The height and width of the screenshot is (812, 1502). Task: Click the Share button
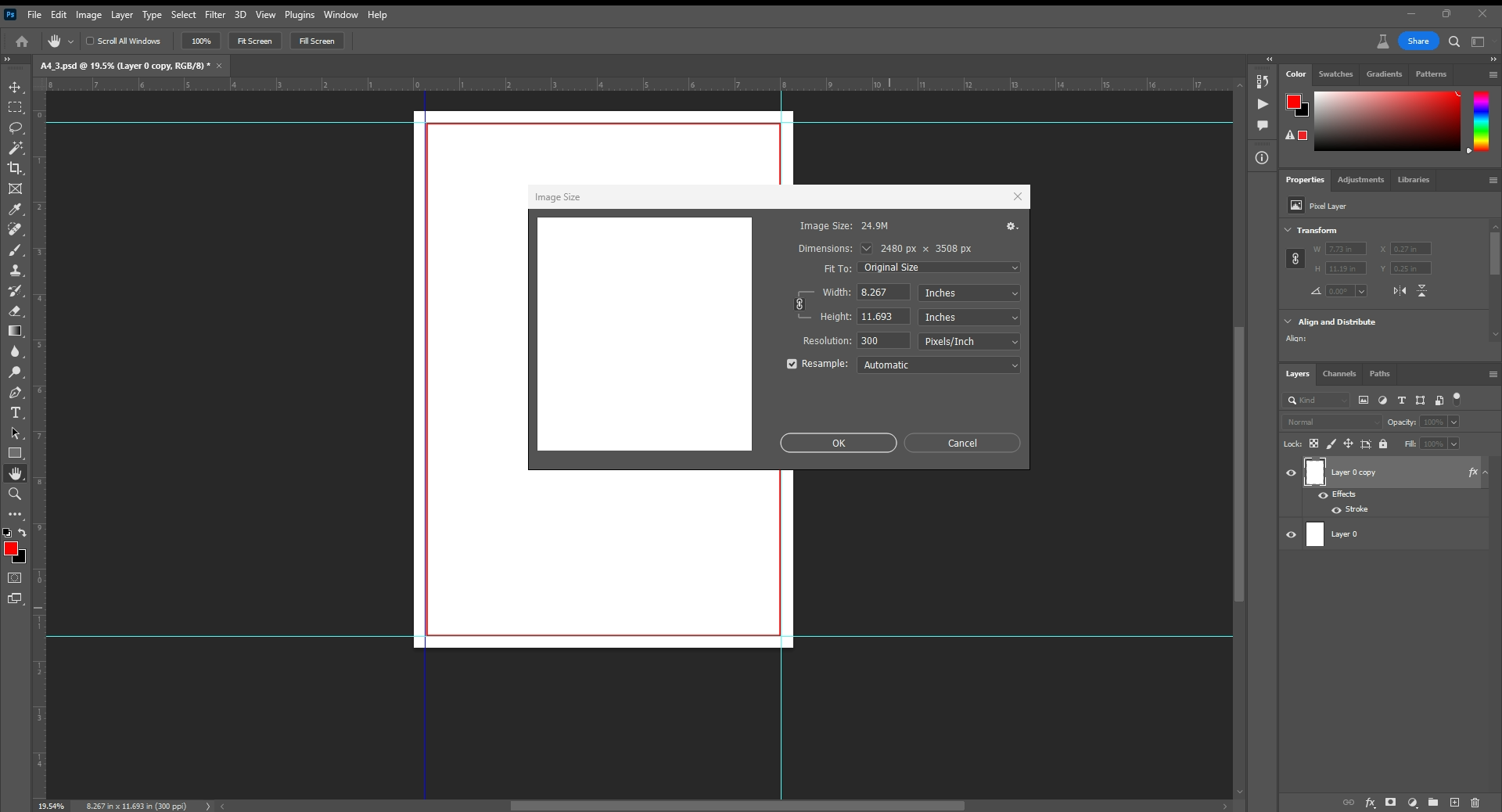[1418, 41]
